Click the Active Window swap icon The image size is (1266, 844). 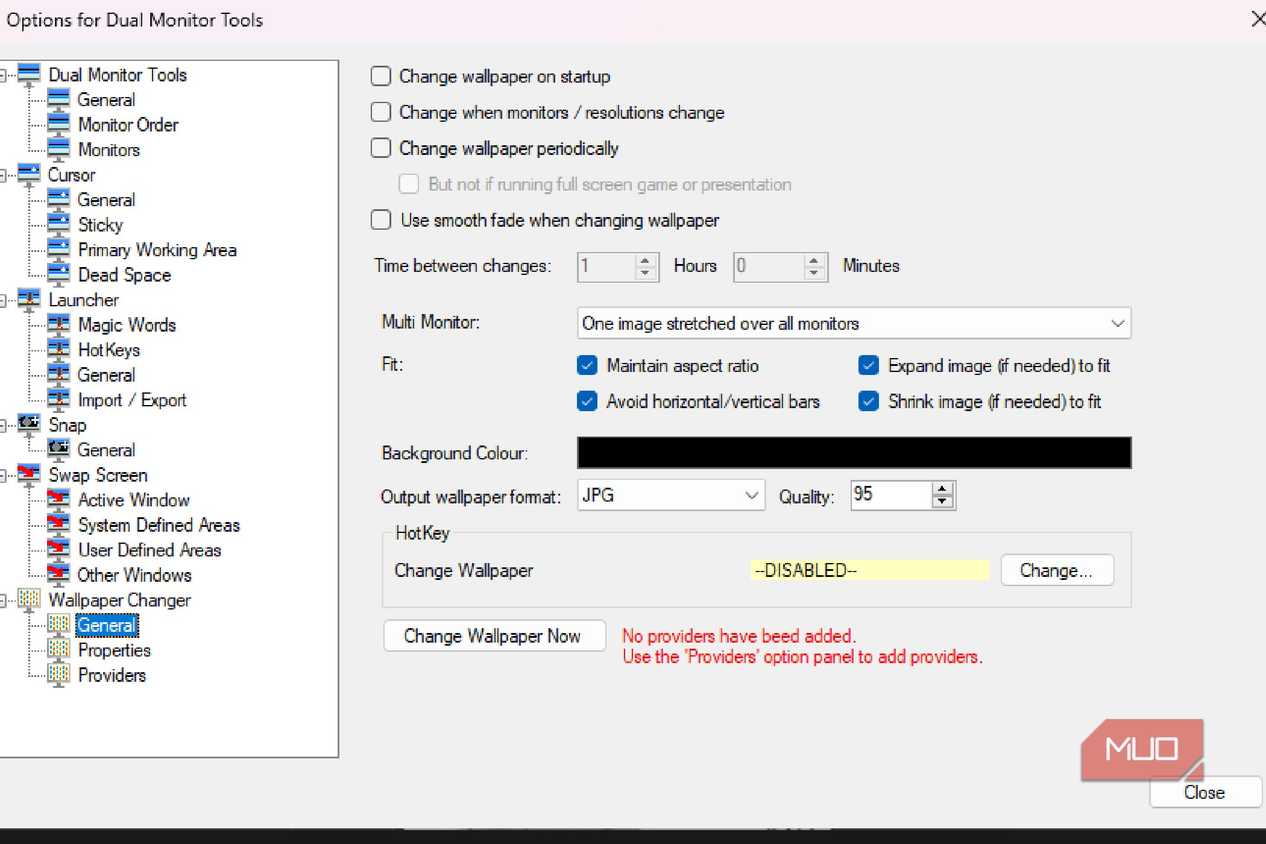(x=59, y=499)
